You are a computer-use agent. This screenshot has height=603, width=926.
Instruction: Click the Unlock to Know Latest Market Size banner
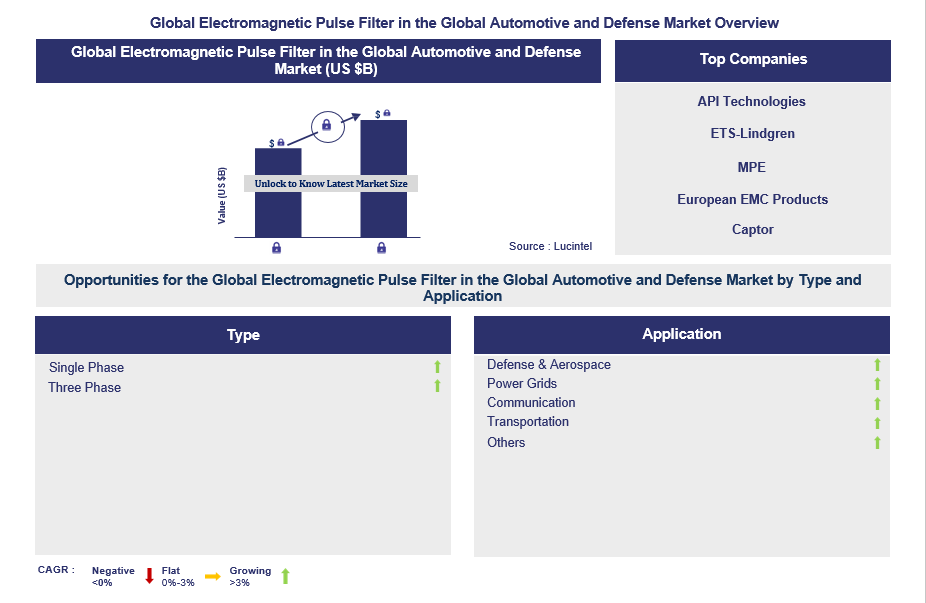[330, 184]
